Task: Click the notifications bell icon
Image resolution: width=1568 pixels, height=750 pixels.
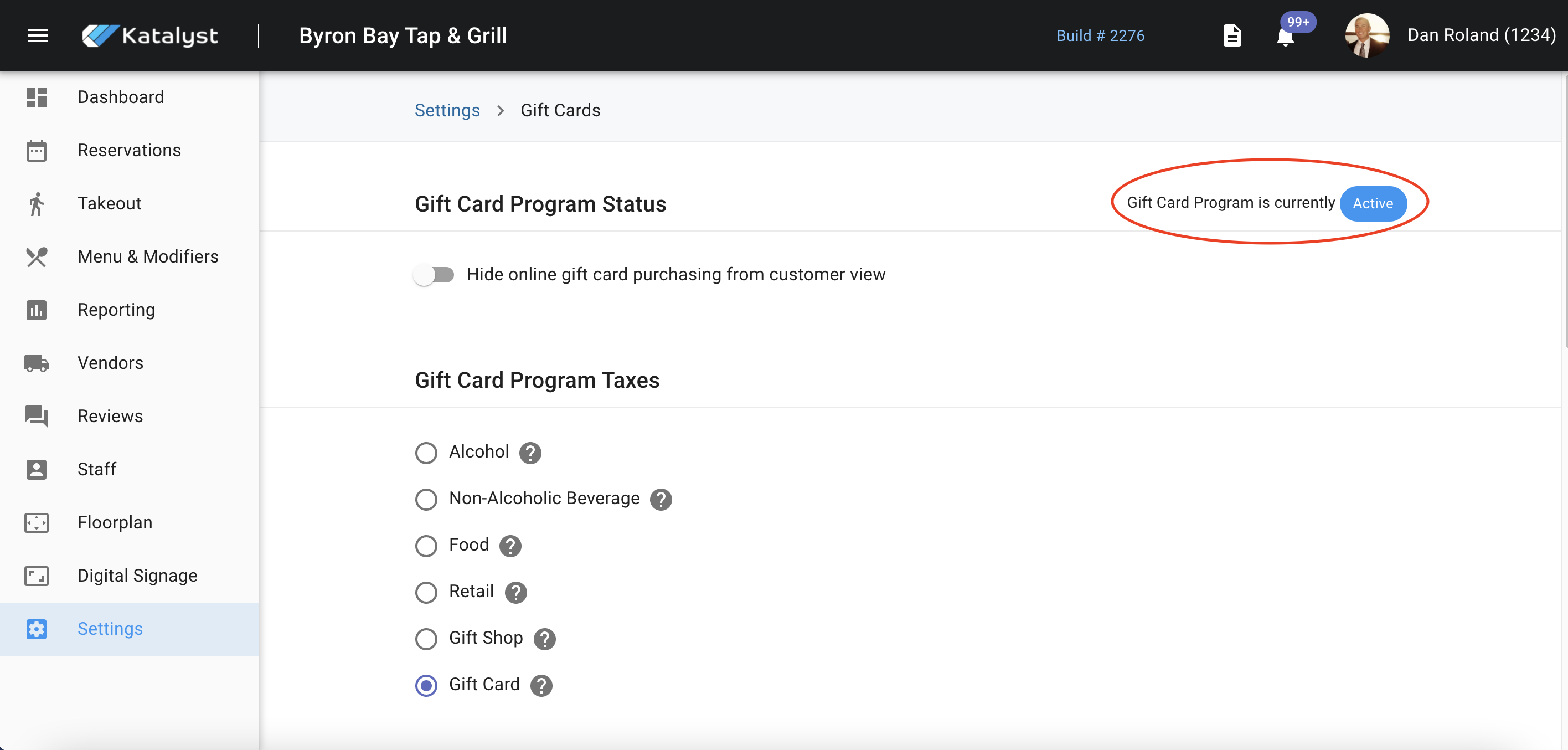Action: point(1285,37)
